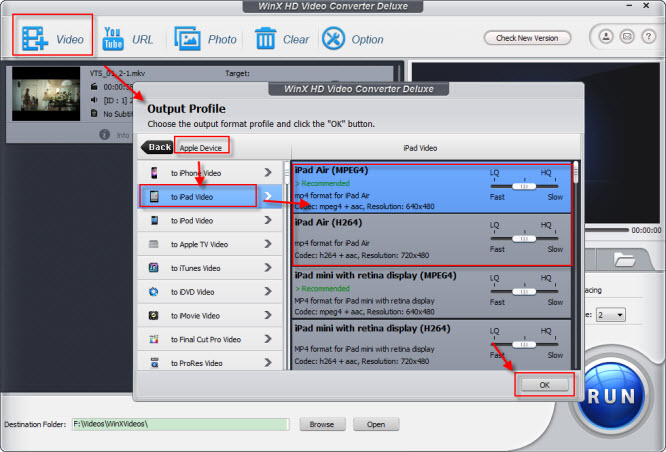Expand the to iPod Video chevron
Image resolution: width=666 pixels, height=452 pixels.
click(x=268, y=220)
